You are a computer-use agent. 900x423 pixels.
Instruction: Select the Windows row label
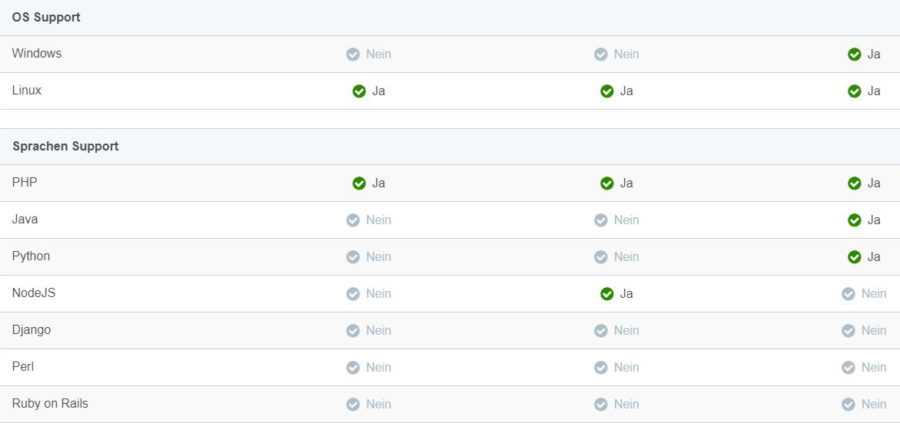click(x=37, y=54)
